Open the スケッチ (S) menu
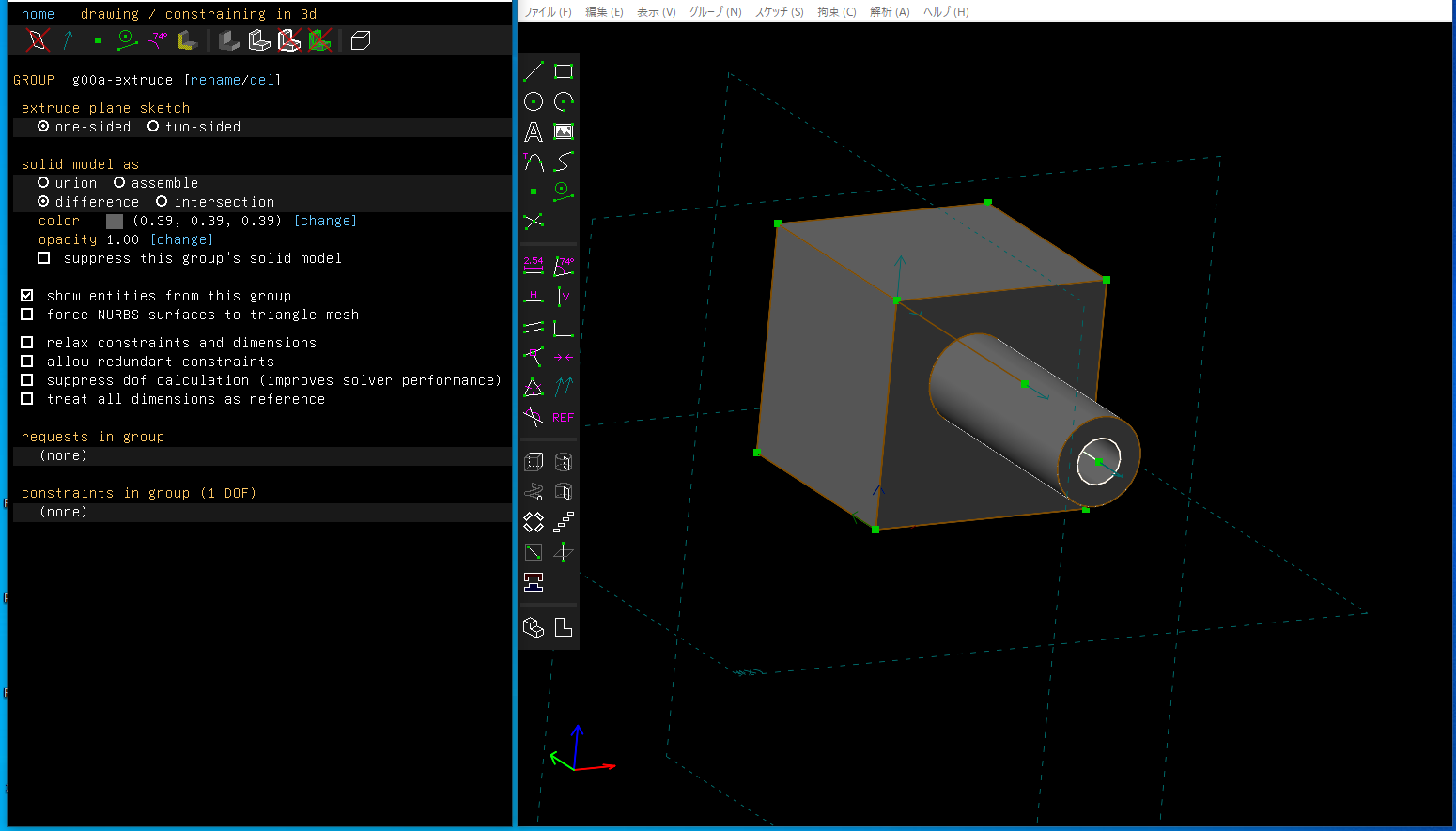The width and height of the screenshot is (1456, 831). coord(779,12)
